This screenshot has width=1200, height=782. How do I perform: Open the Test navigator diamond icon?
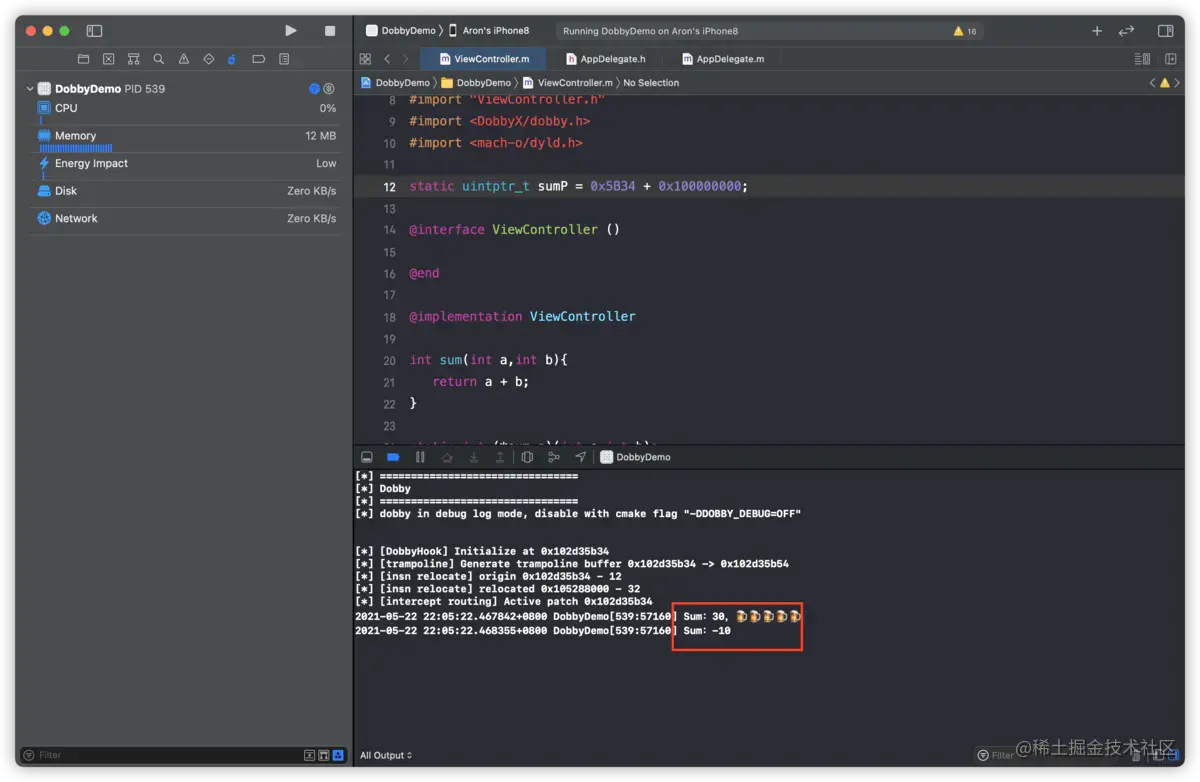[x=208, y=59]
